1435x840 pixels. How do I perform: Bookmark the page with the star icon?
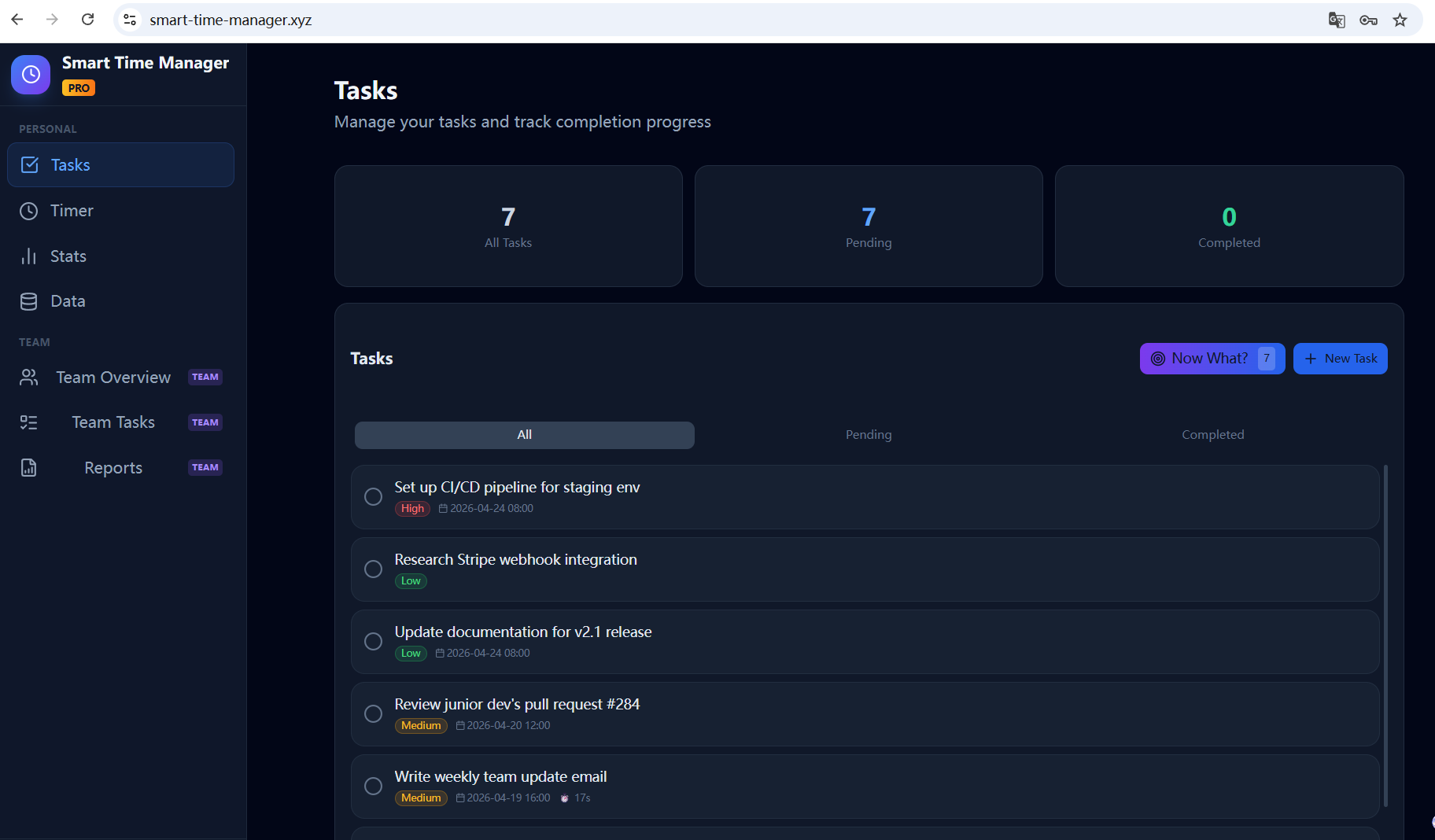tap(1400, 20)
